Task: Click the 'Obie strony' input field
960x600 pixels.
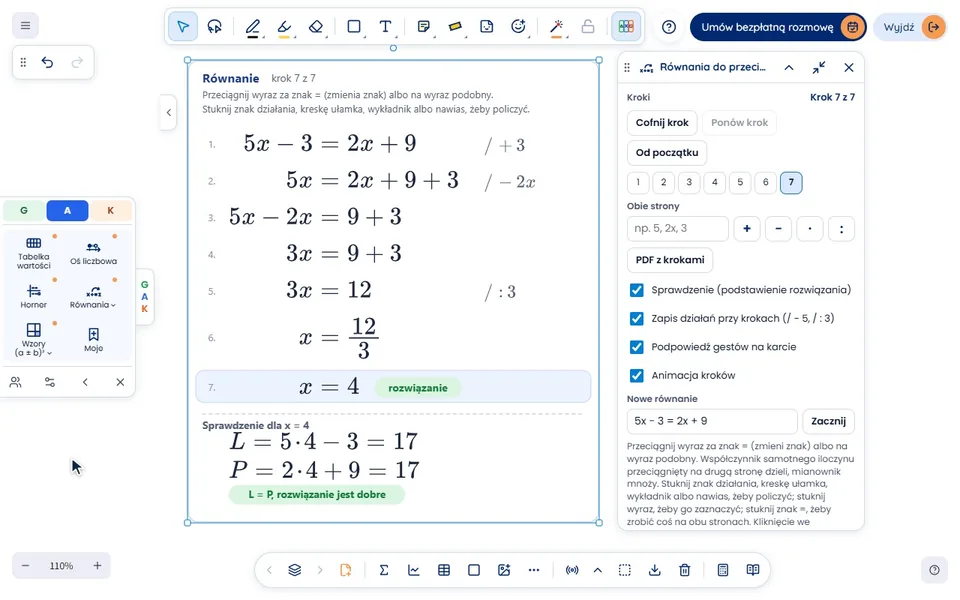Action: pyautogui.click(x=678, y=228)
